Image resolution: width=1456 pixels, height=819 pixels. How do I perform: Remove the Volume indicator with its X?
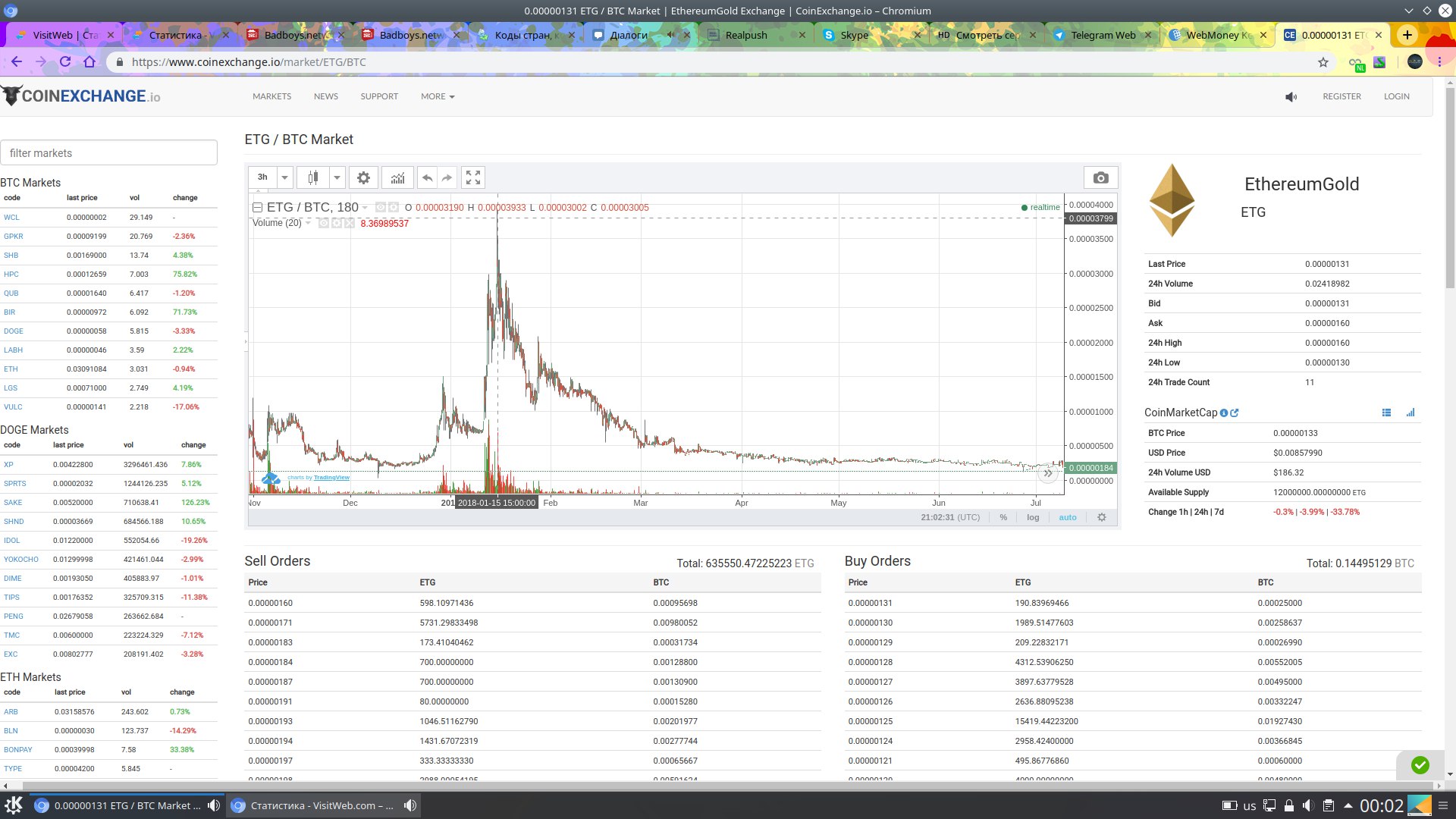pyautogui.click(x=350, y=223)
